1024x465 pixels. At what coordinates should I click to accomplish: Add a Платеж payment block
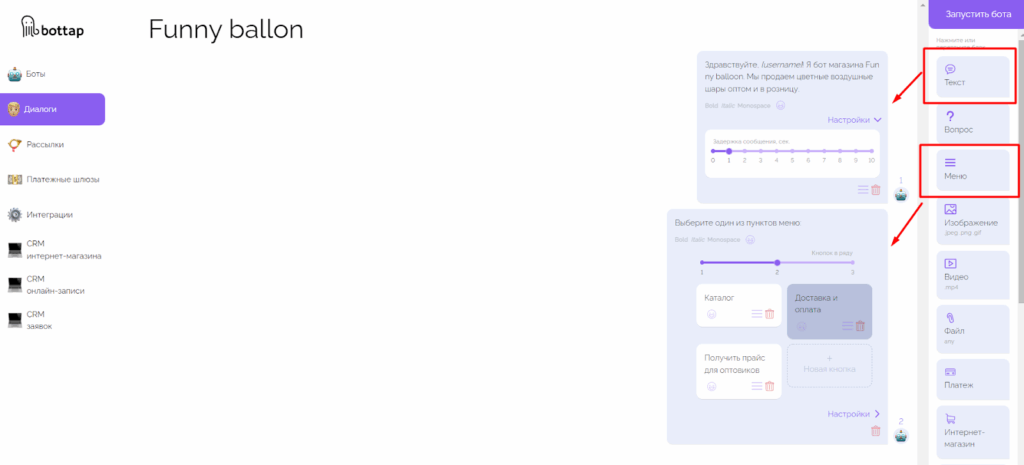972,379
